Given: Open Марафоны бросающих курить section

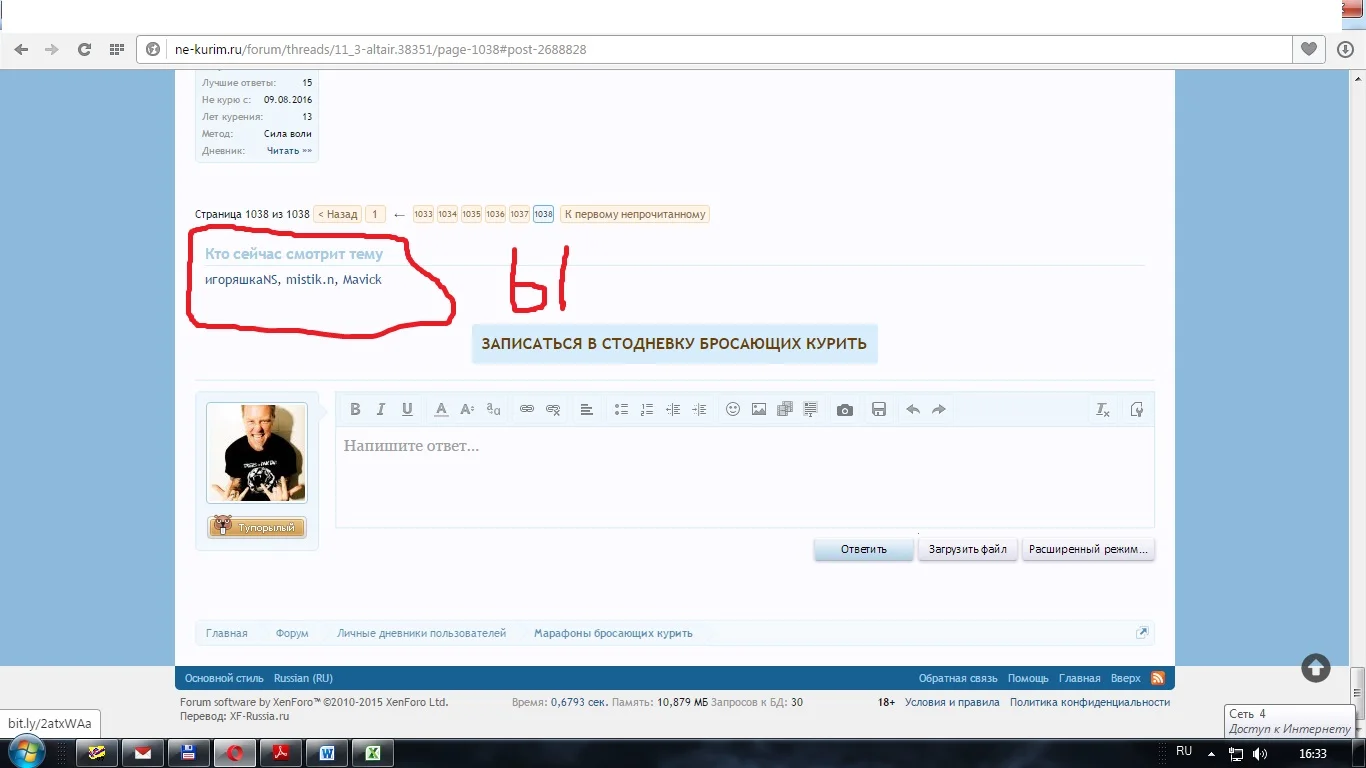Looking at the screenshot, I should coord(613,632).
